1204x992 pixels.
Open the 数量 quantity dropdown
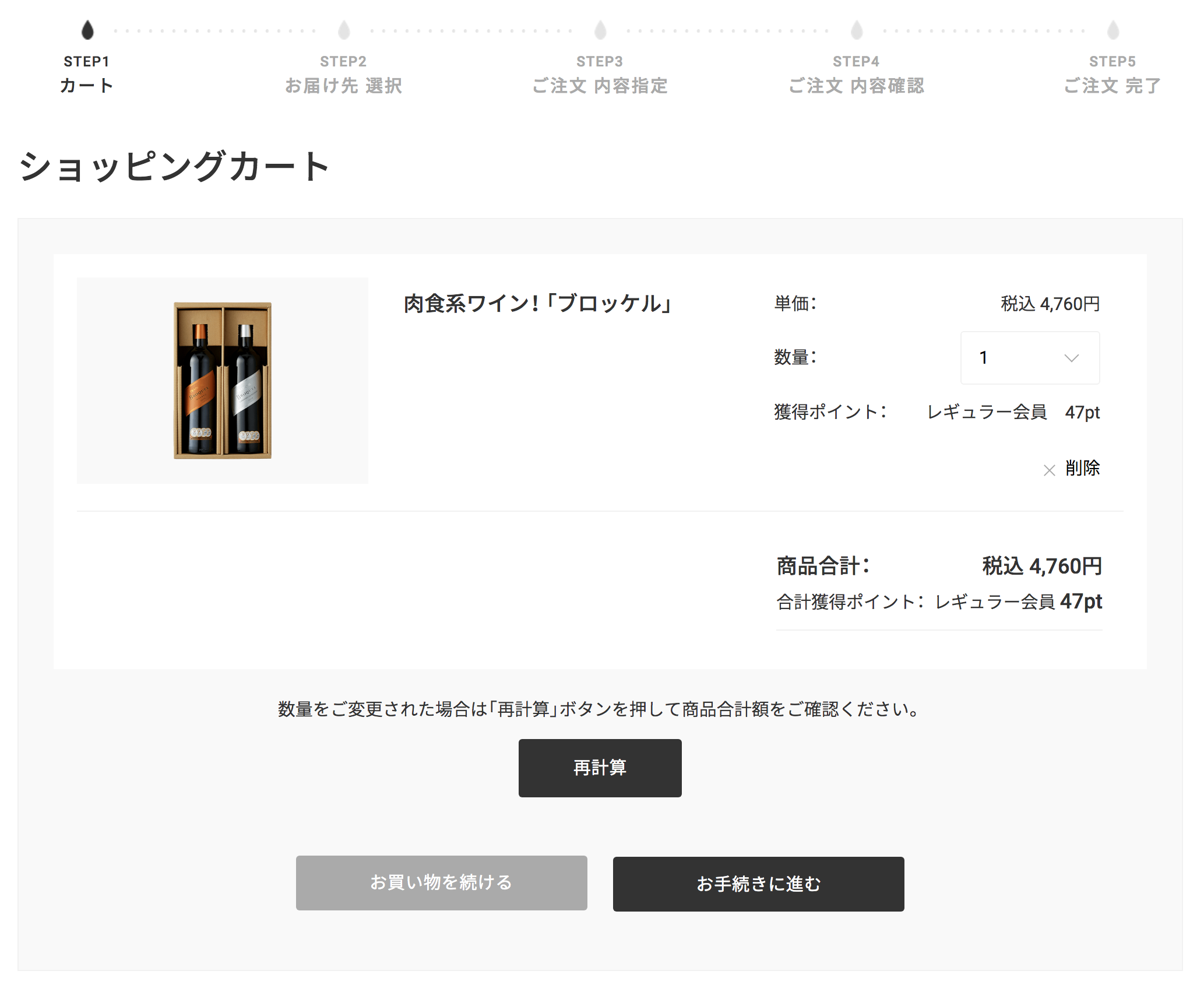tap(1030, 357)
